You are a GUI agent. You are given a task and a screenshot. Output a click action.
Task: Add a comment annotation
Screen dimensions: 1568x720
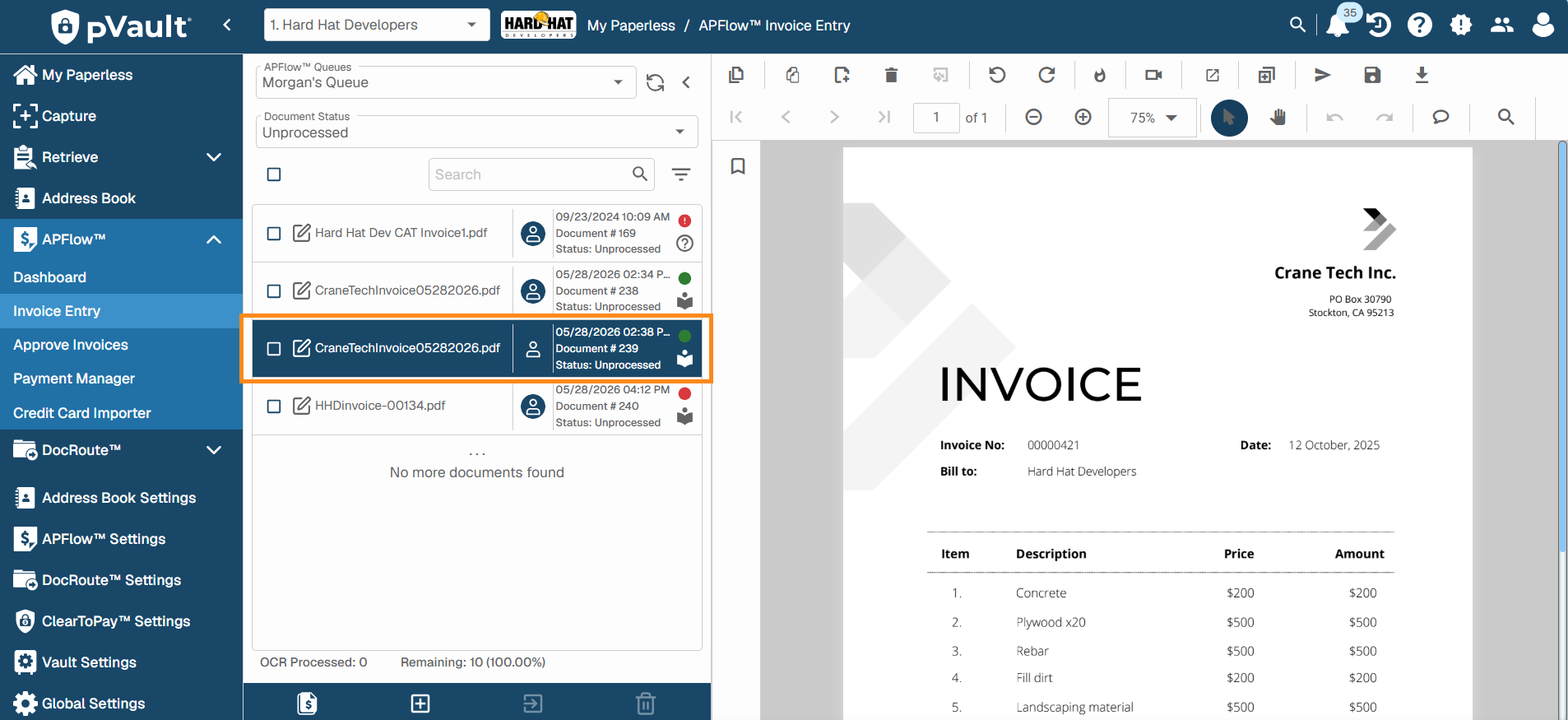pyautogui.click(x=1440, y=117)
